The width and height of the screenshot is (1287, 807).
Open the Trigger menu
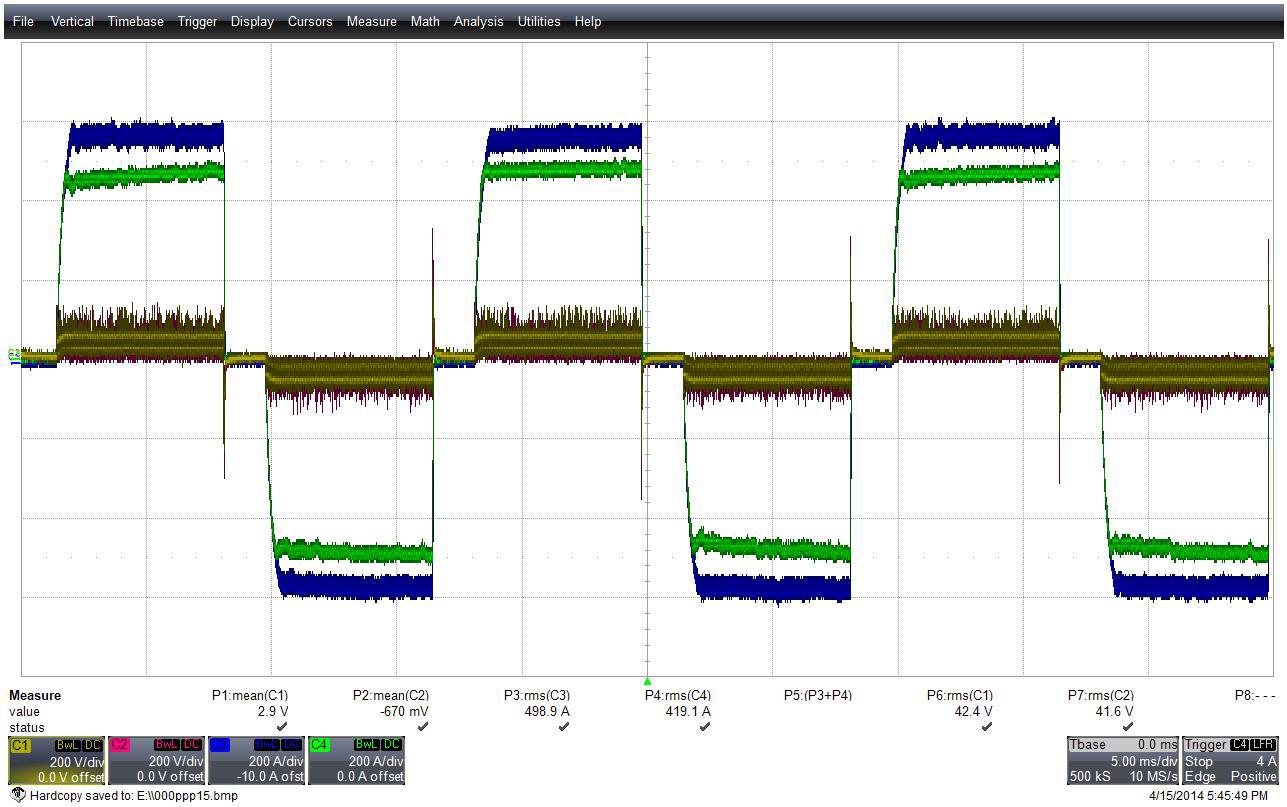(x=197, y=21)
